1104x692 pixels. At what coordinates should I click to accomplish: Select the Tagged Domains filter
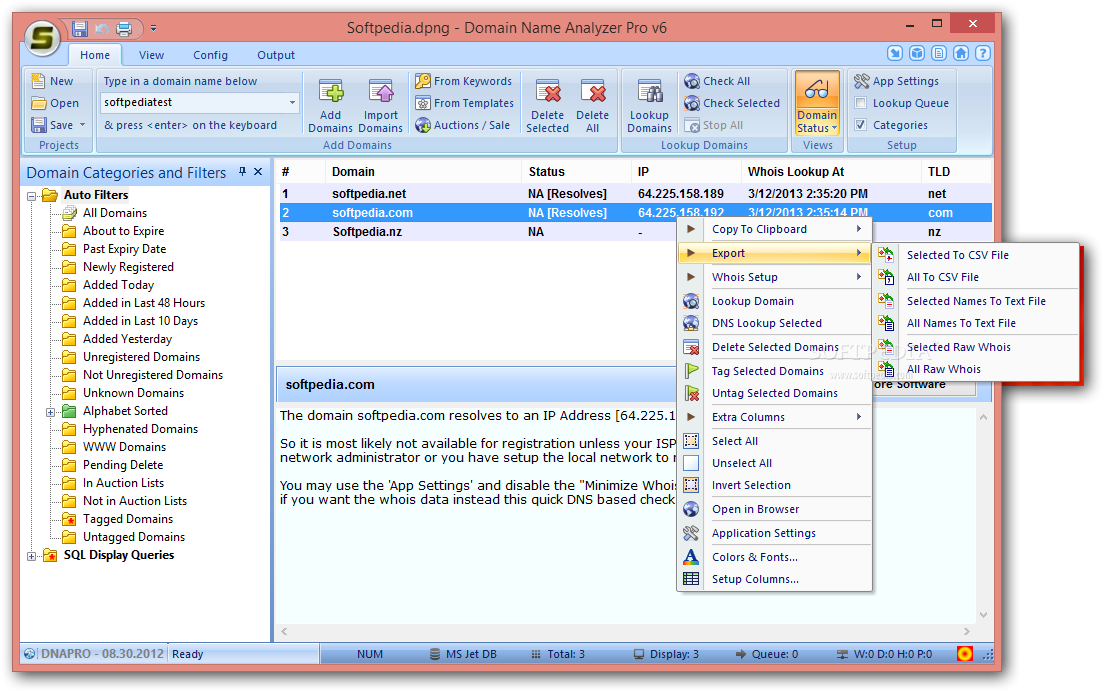(128, 519)
